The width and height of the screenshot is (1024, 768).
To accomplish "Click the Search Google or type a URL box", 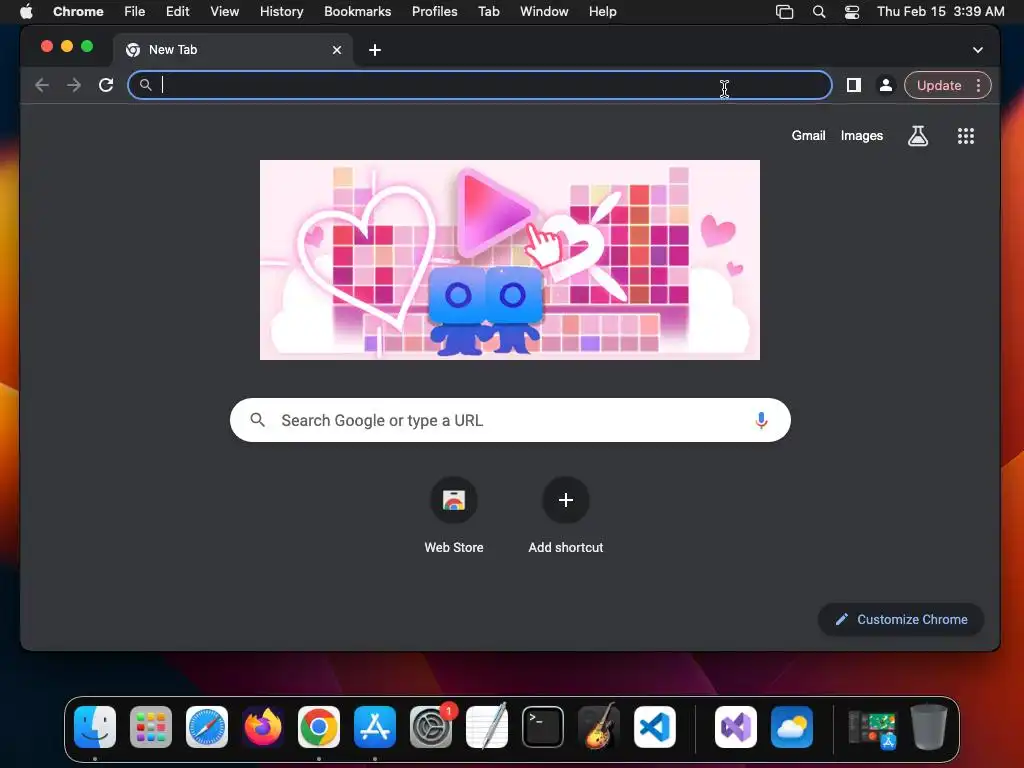I will click(510, 420).
